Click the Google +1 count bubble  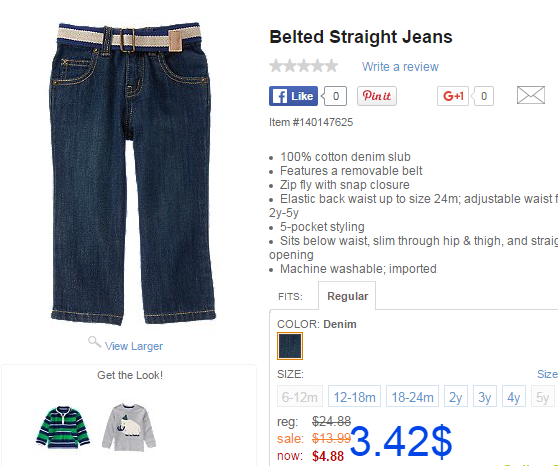point(483,96)
